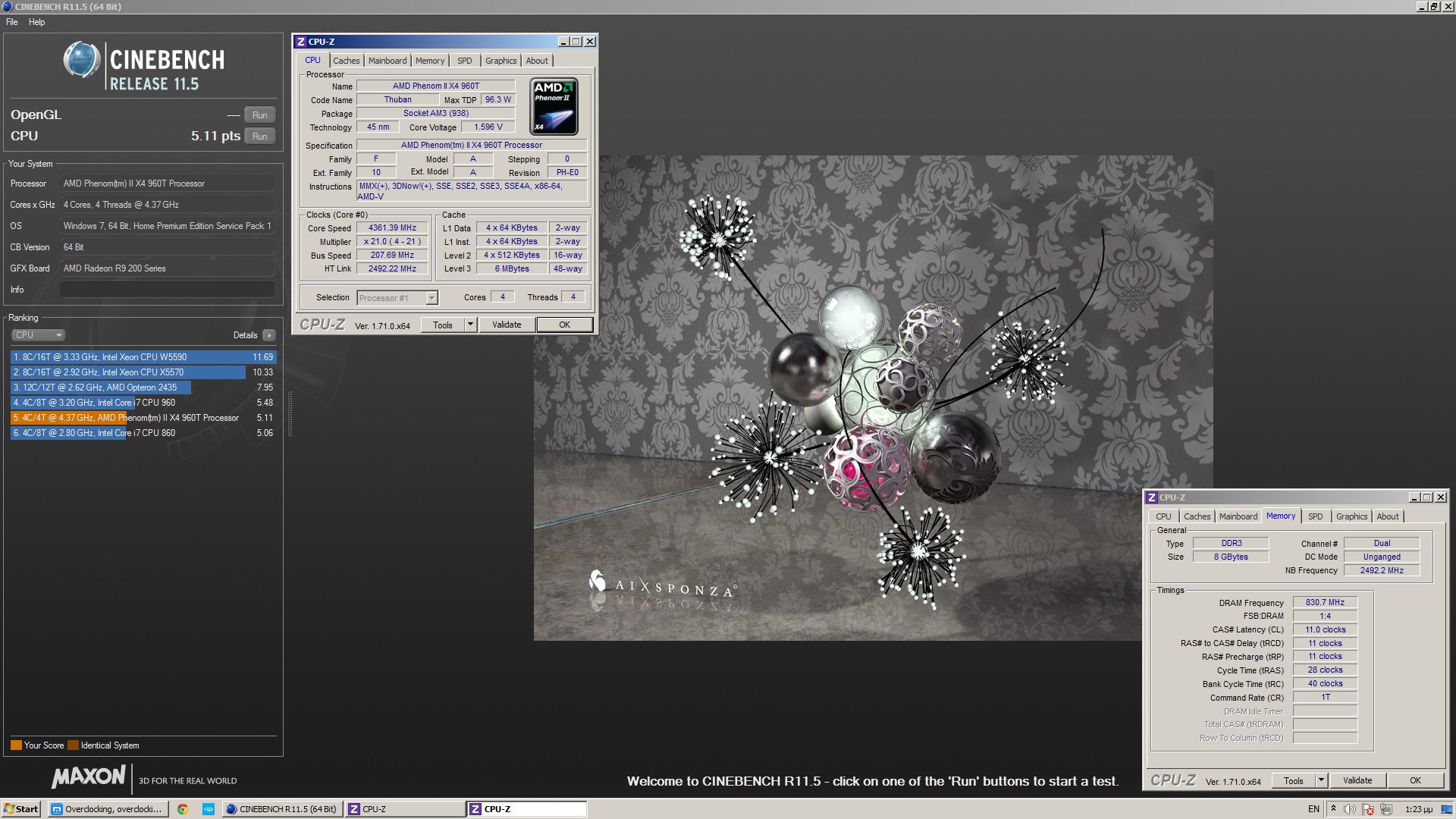This screenshot has height=819, width=1456.
Task: Open the Chrome icon in the taskbar
Action: (183, 809)
